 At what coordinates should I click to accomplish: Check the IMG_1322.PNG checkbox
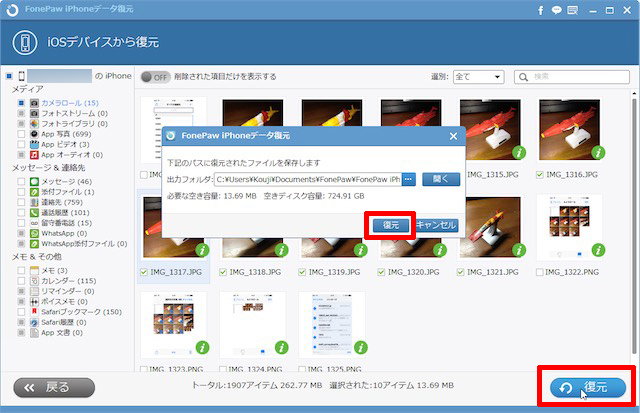540,272
